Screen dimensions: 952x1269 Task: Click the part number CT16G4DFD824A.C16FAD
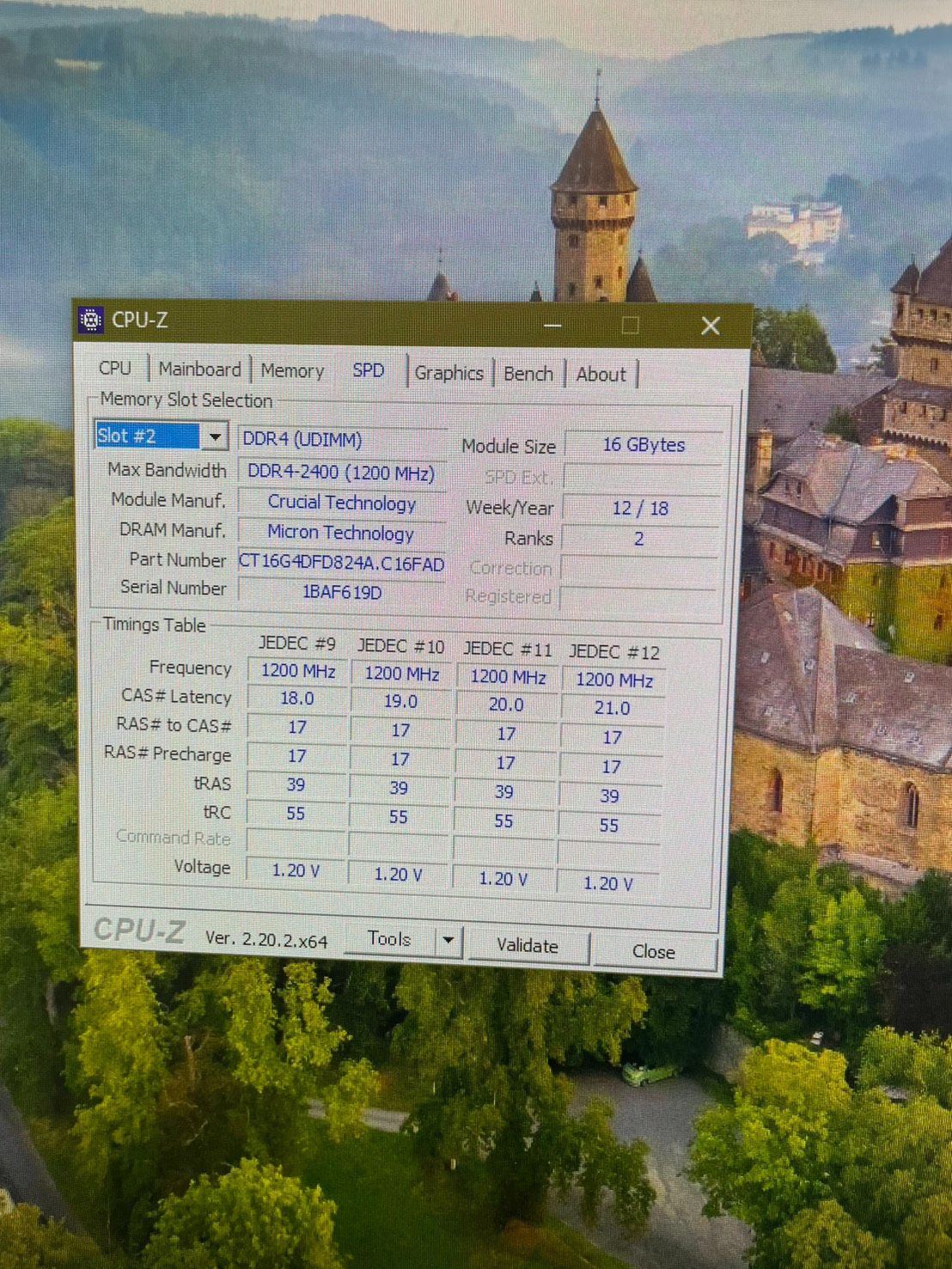coord(341,564)
